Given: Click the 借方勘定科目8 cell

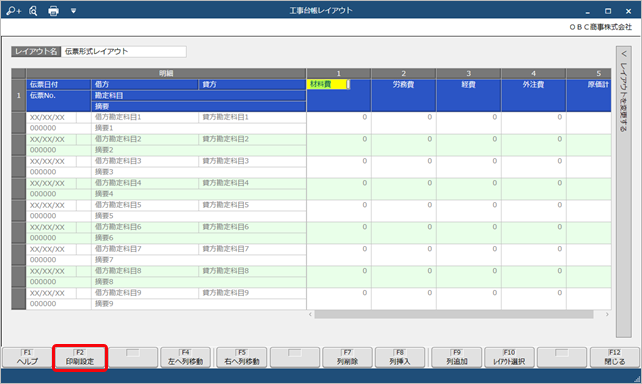Looking at the screenshot, I should (x=145, y=271).
